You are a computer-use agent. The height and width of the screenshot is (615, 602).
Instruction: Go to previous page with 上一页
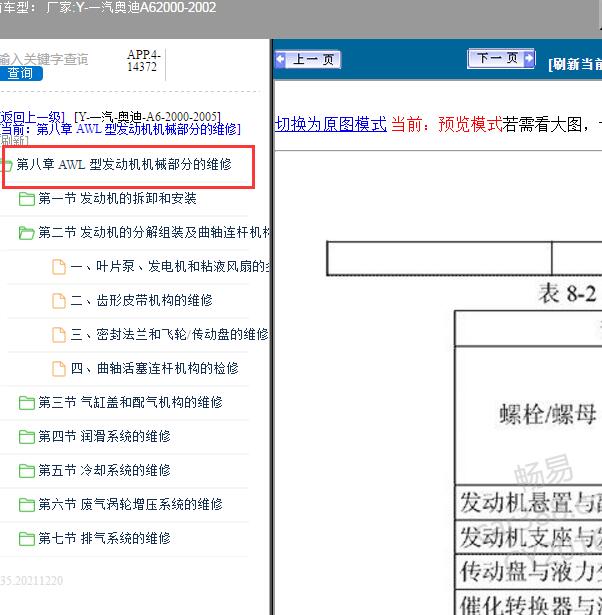pyautogui.click(x=308, y=60)
